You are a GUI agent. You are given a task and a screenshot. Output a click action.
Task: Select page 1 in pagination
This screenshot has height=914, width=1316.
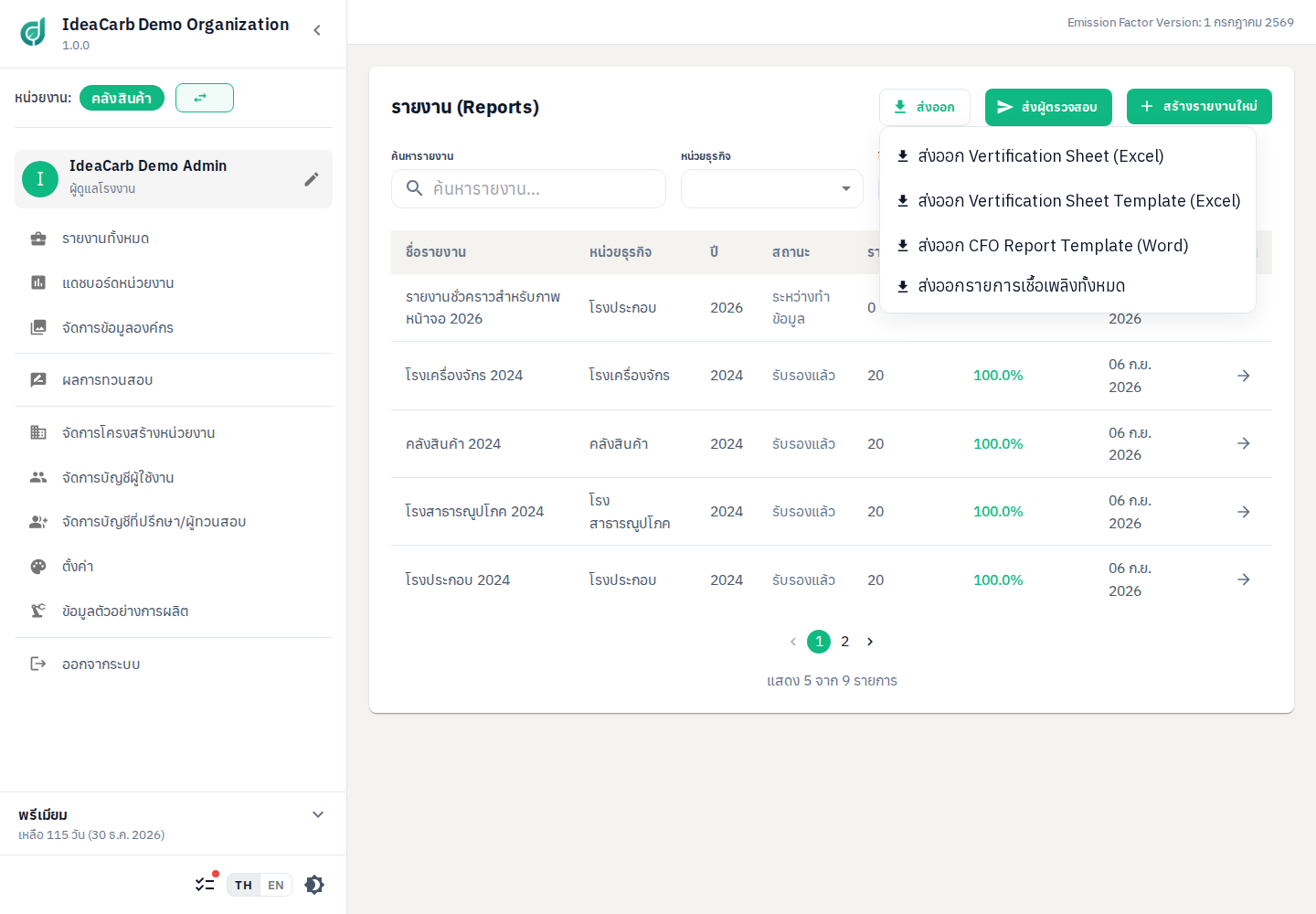[819, 642]
